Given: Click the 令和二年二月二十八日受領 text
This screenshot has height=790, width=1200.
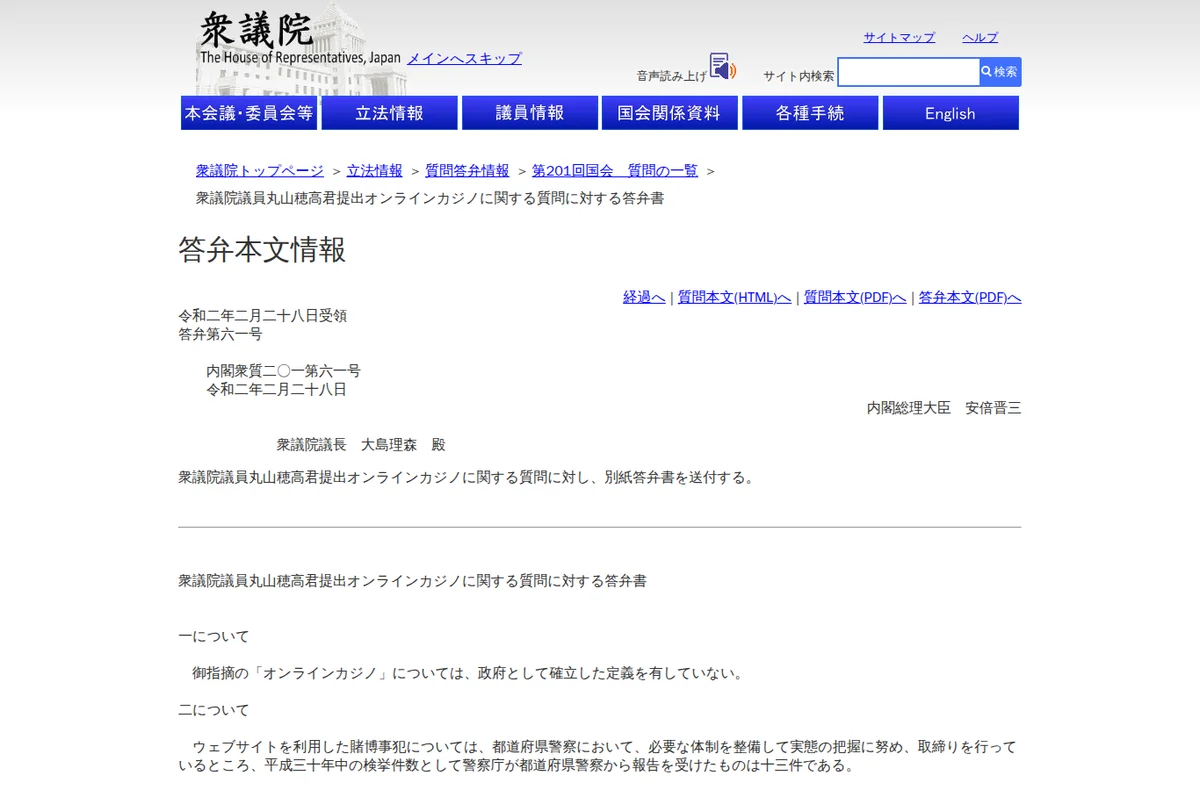Looking at the screenshot, I should click(x=263, y=316).
